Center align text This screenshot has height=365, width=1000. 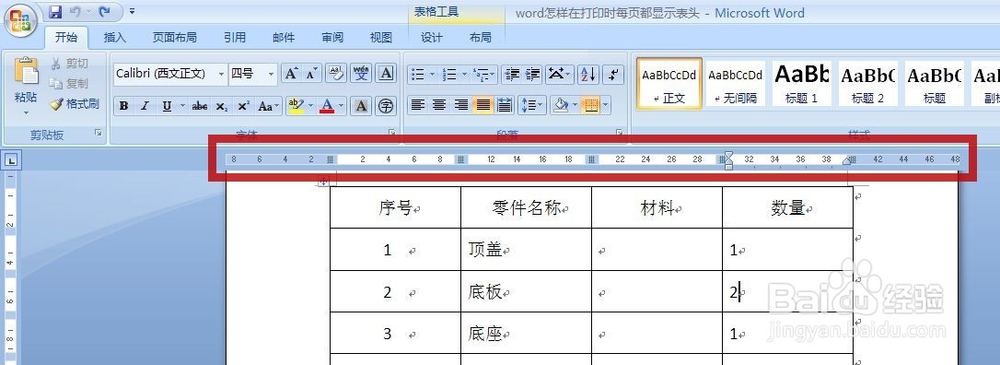click(x=439, y=105)
